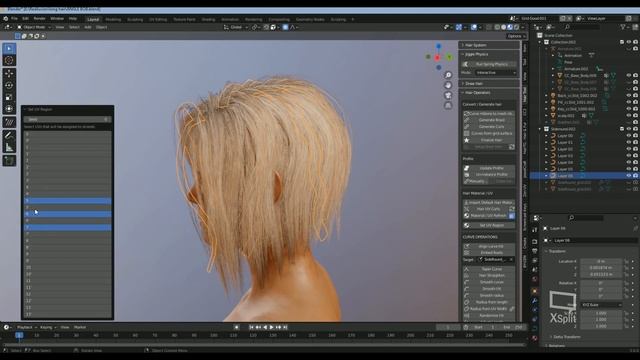Click the viewport zoom magnifier icon
This screenshot has width=640, height=360.
[x=448, y=75]
